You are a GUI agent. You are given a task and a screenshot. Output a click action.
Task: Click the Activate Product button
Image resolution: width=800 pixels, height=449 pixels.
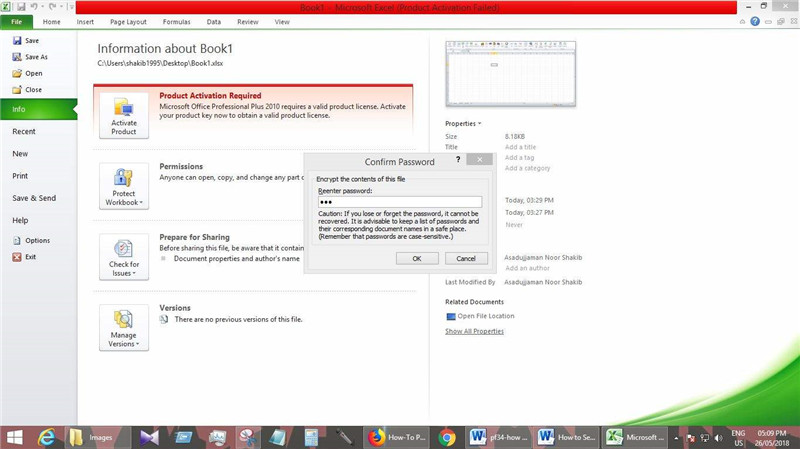coord(124,115)
